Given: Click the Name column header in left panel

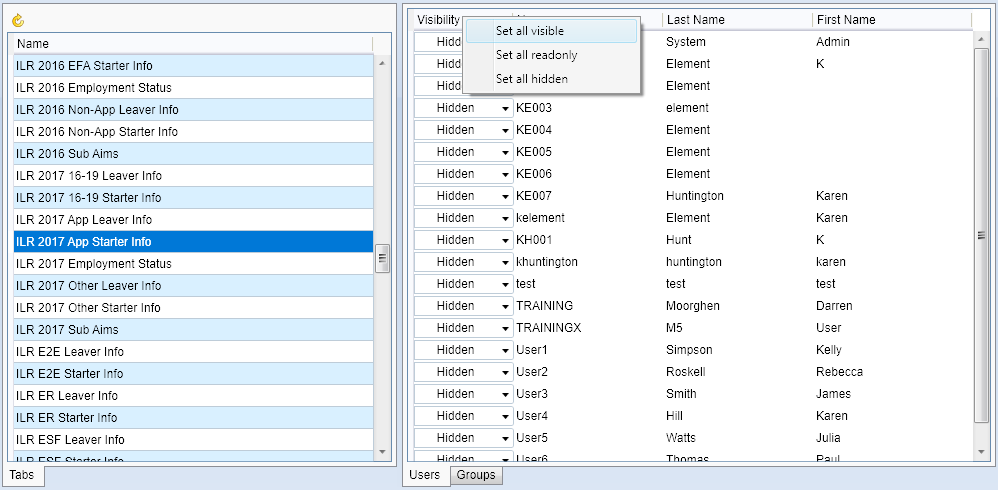Looking at the screenshot, I should (x=190, y=44).
